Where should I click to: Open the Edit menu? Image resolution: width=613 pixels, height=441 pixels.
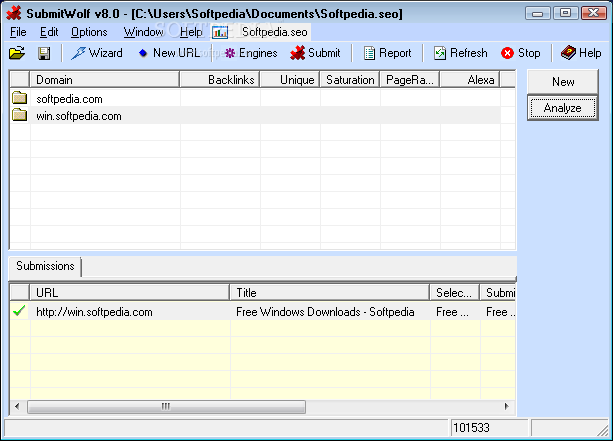[49, 32]
